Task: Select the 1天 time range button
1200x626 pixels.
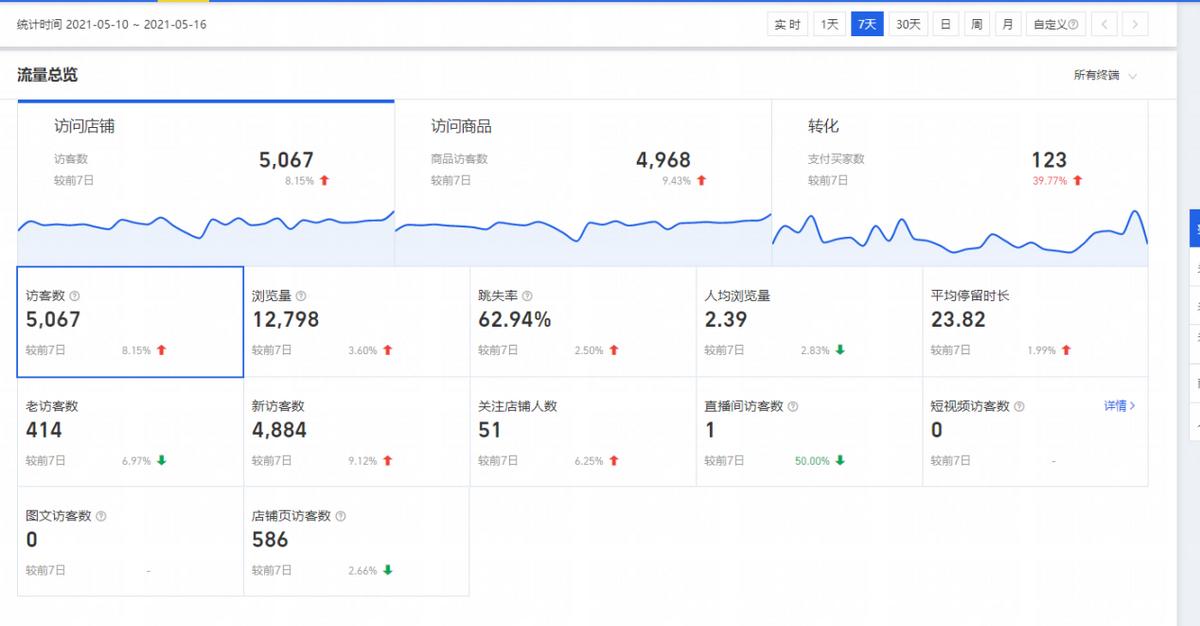Action: (829, 23)
